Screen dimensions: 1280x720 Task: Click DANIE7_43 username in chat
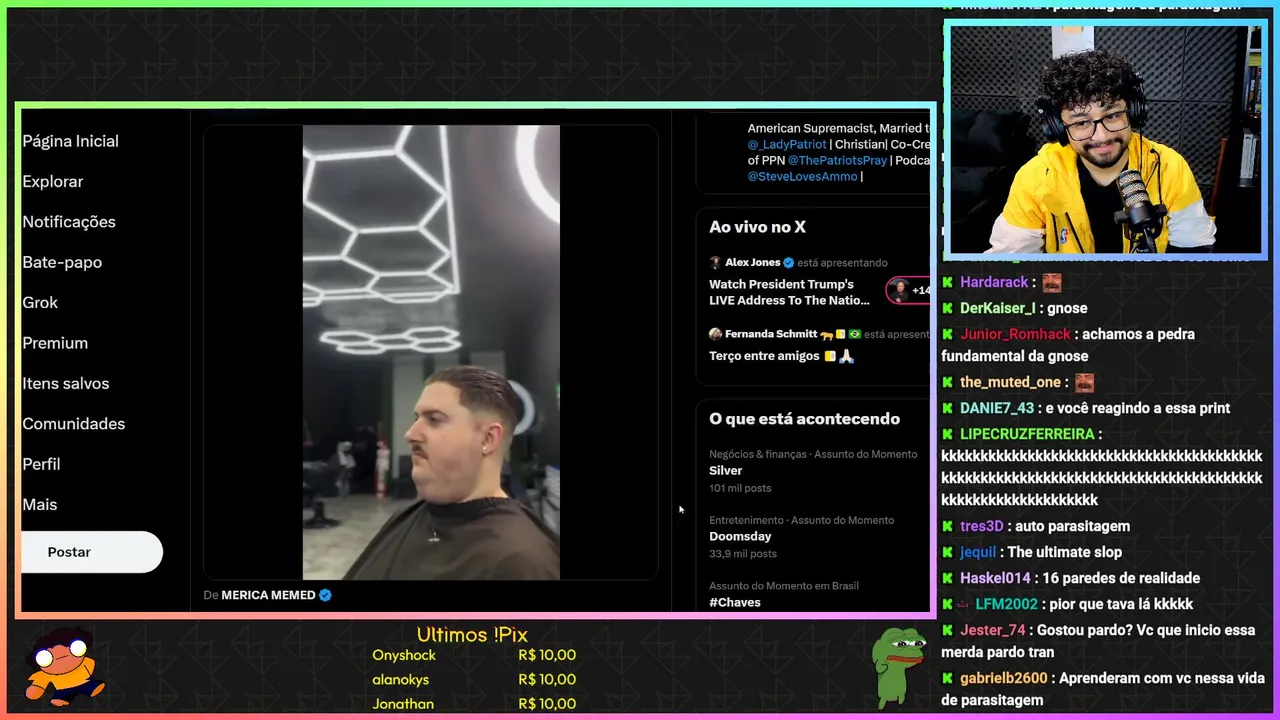pos(997,408)
